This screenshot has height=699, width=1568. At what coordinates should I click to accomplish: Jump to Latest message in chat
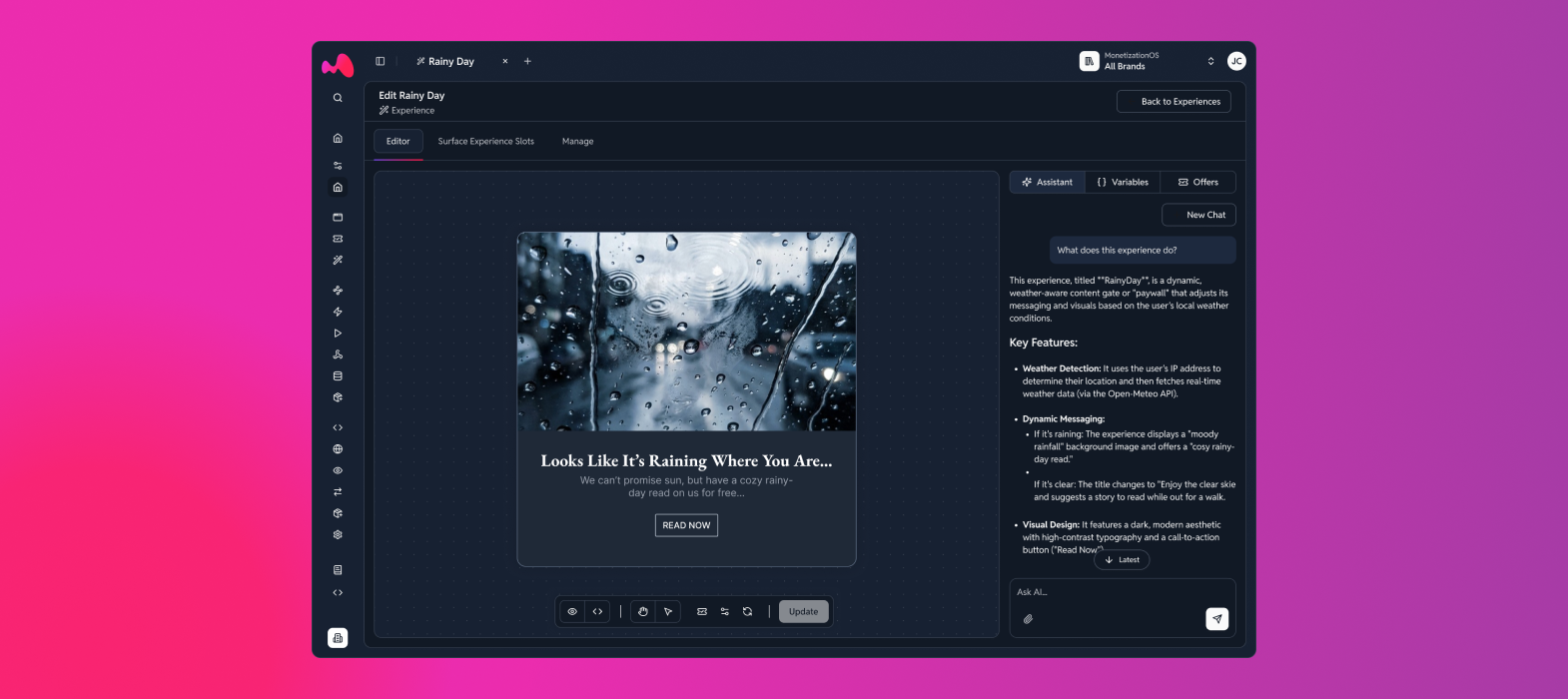[1122, 560]
